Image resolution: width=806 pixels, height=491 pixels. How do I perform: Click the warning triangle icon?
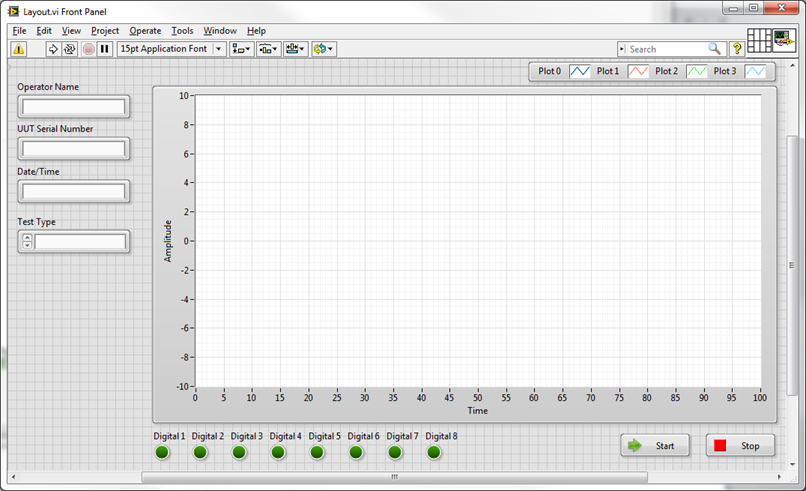tap(18, 49)
